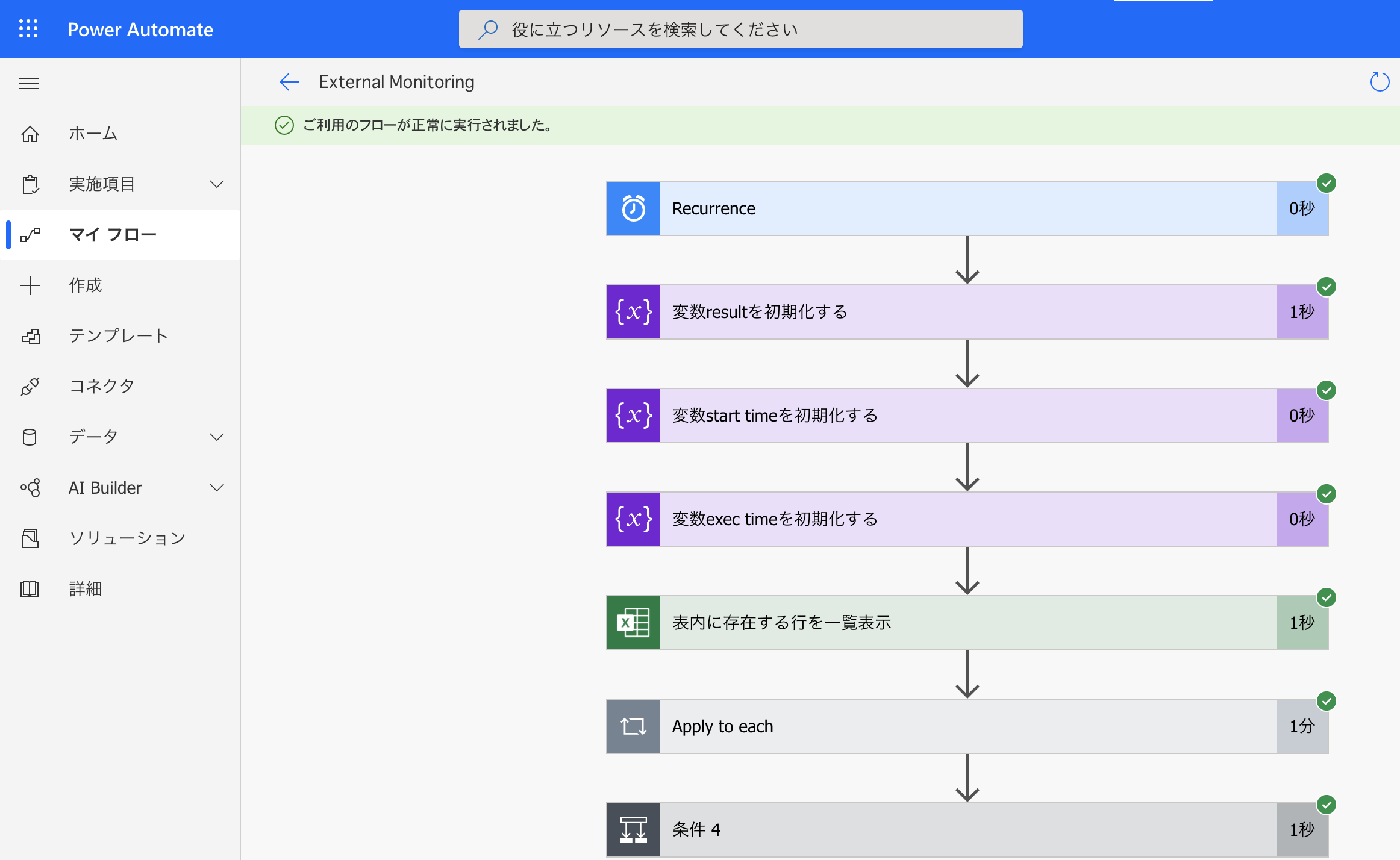Click the データ database icon
Screen dimensions: 1400x860
click(30, 437)
